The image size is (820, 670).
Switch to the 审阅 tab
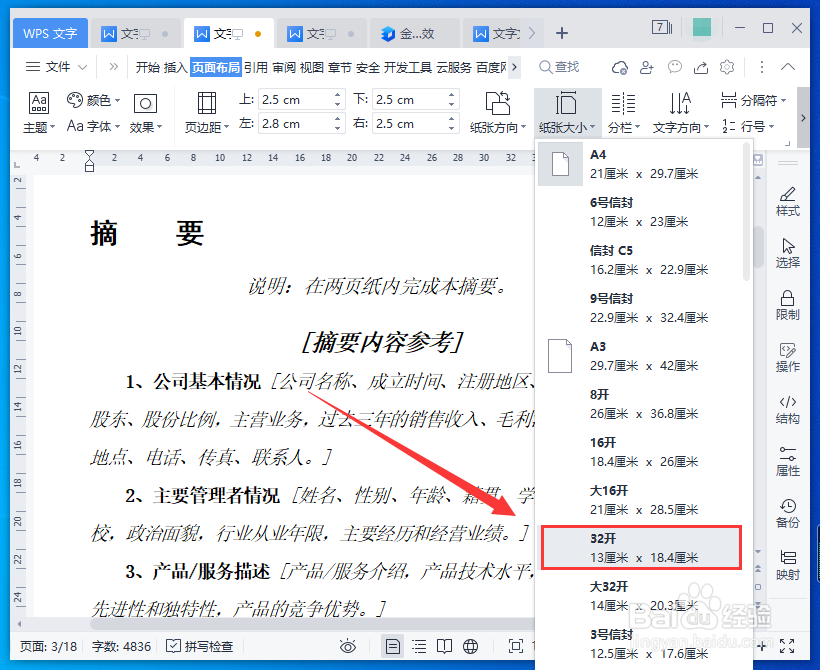click(284, 67)
